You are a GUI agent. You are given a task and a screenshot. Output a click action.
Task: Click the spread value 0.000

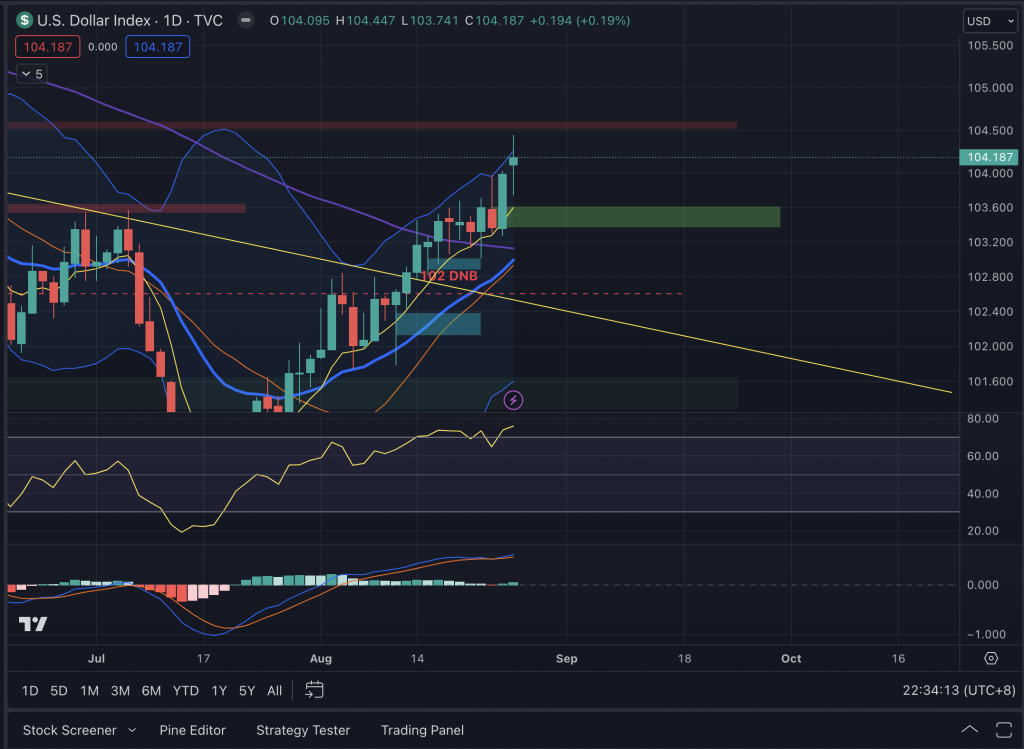tap(103, 47)
